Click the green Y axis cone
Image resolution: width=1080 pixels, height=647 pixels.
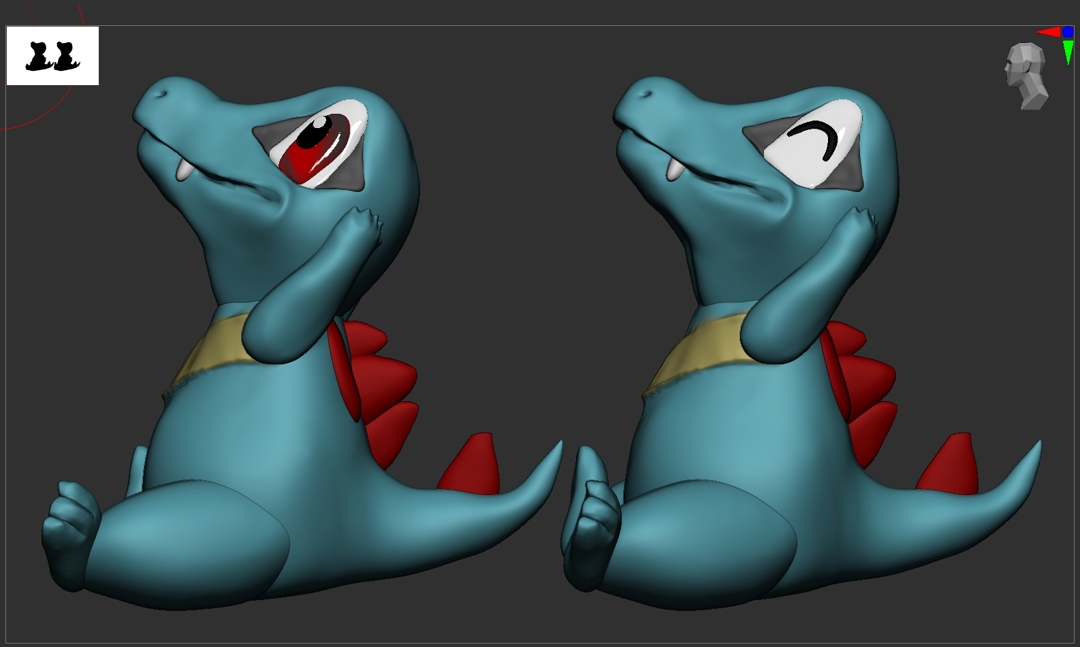point(1068,52)
